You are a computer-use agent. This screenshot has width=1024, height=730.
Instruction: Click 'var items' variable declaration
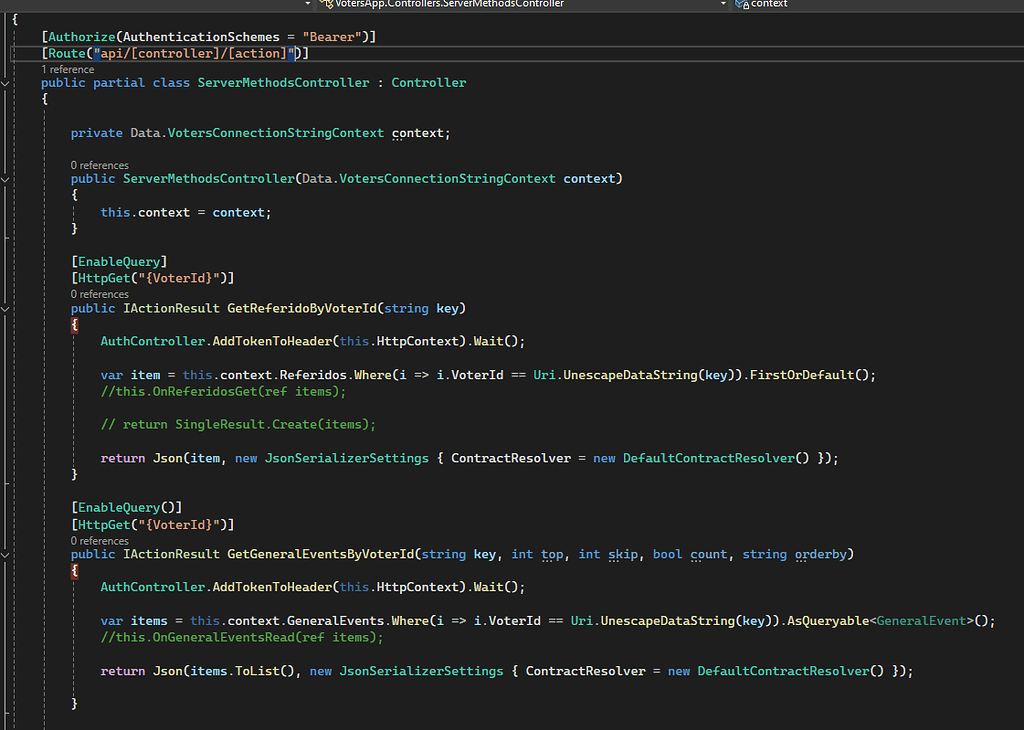tap(134, 621)
